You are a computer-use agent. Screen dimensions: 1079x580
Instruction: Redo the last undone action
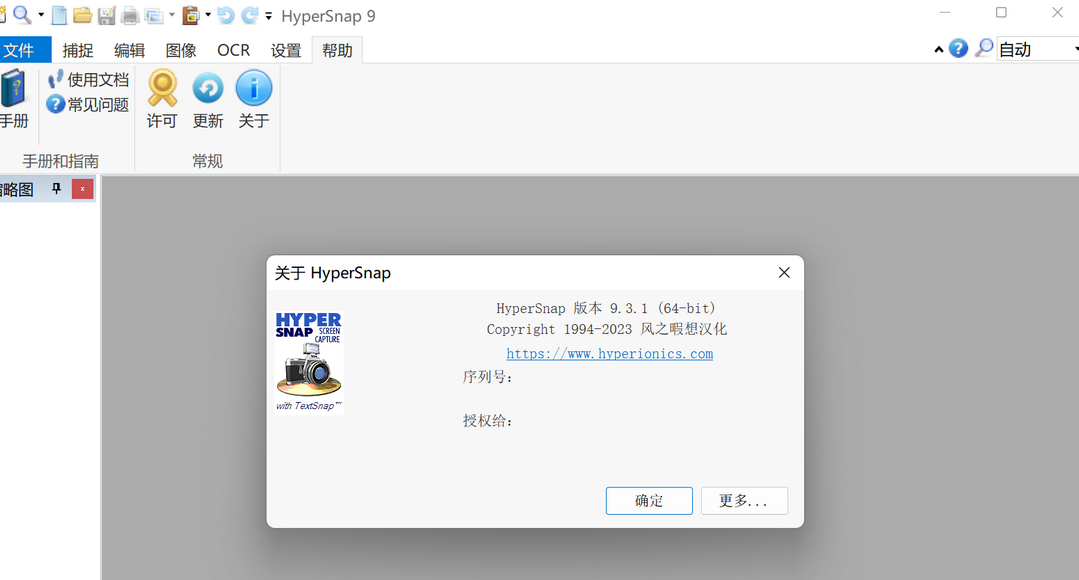(x=250, y=15)
